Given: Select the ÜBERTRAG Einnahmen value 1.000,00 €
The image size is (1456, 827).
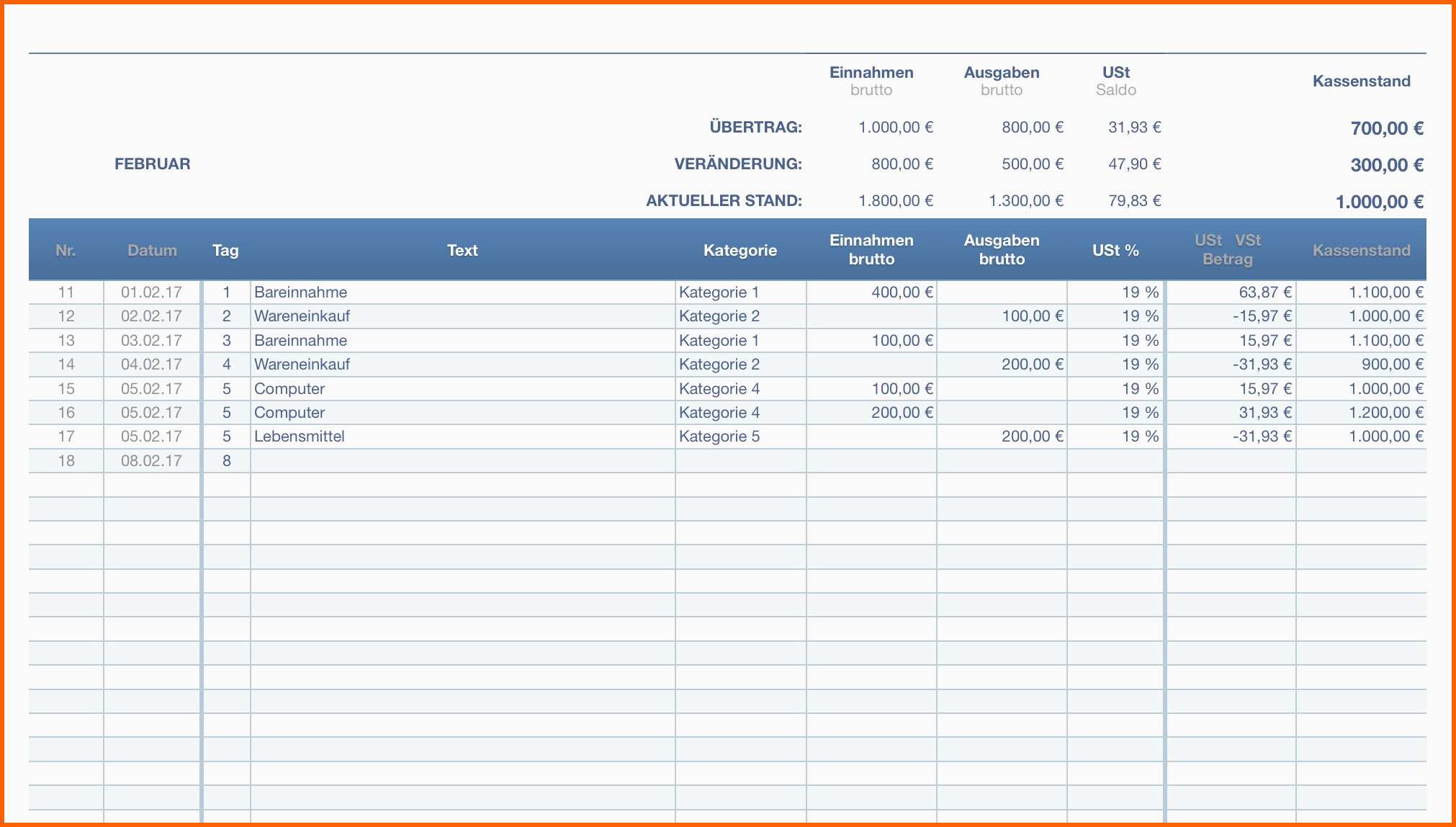Looking at the screenshot, I should (896, 128).
